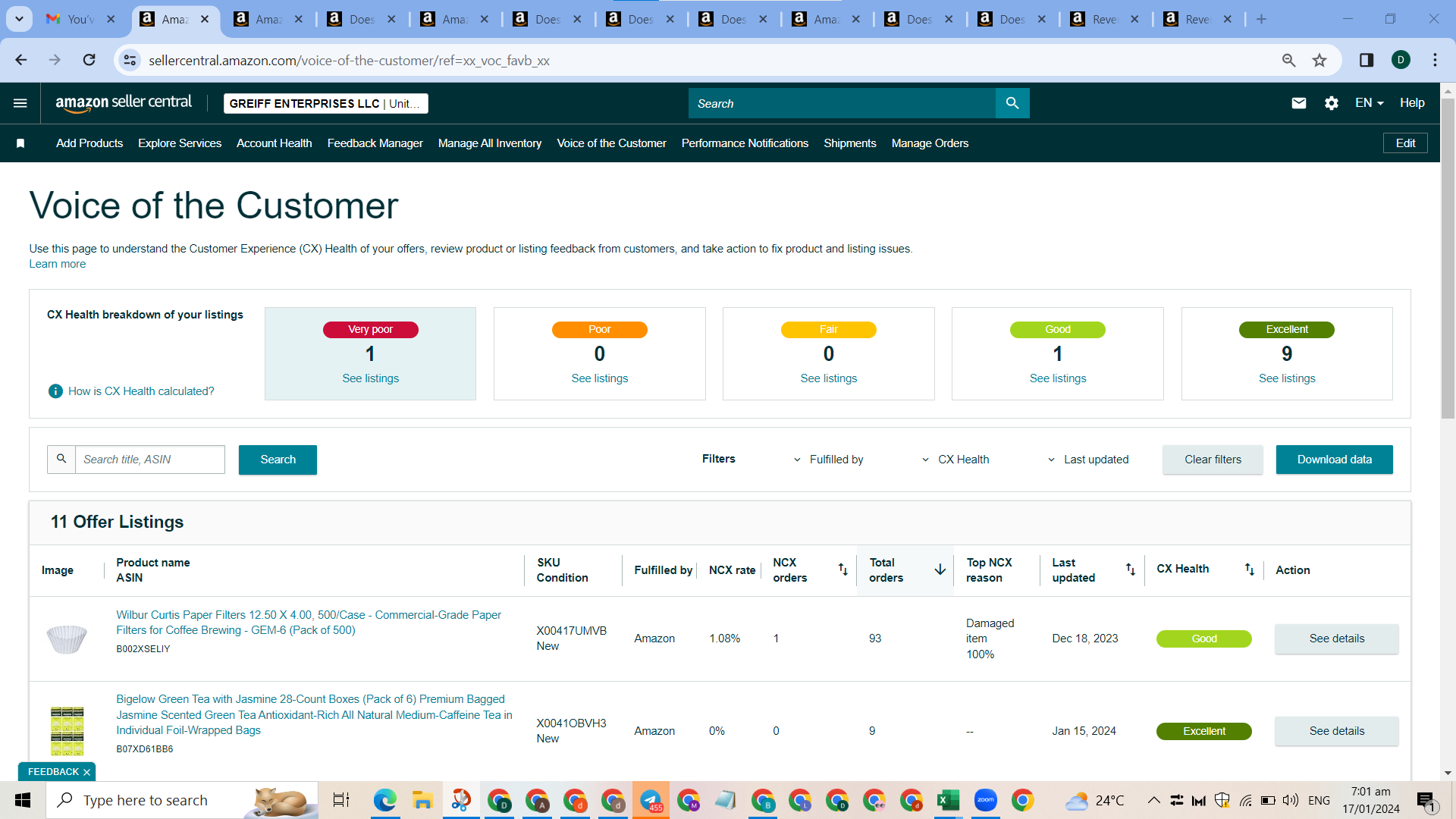This screenshot has height=819, width=1456.
Task: Open Zoom from the taskbar
Action: coord(985,800)
